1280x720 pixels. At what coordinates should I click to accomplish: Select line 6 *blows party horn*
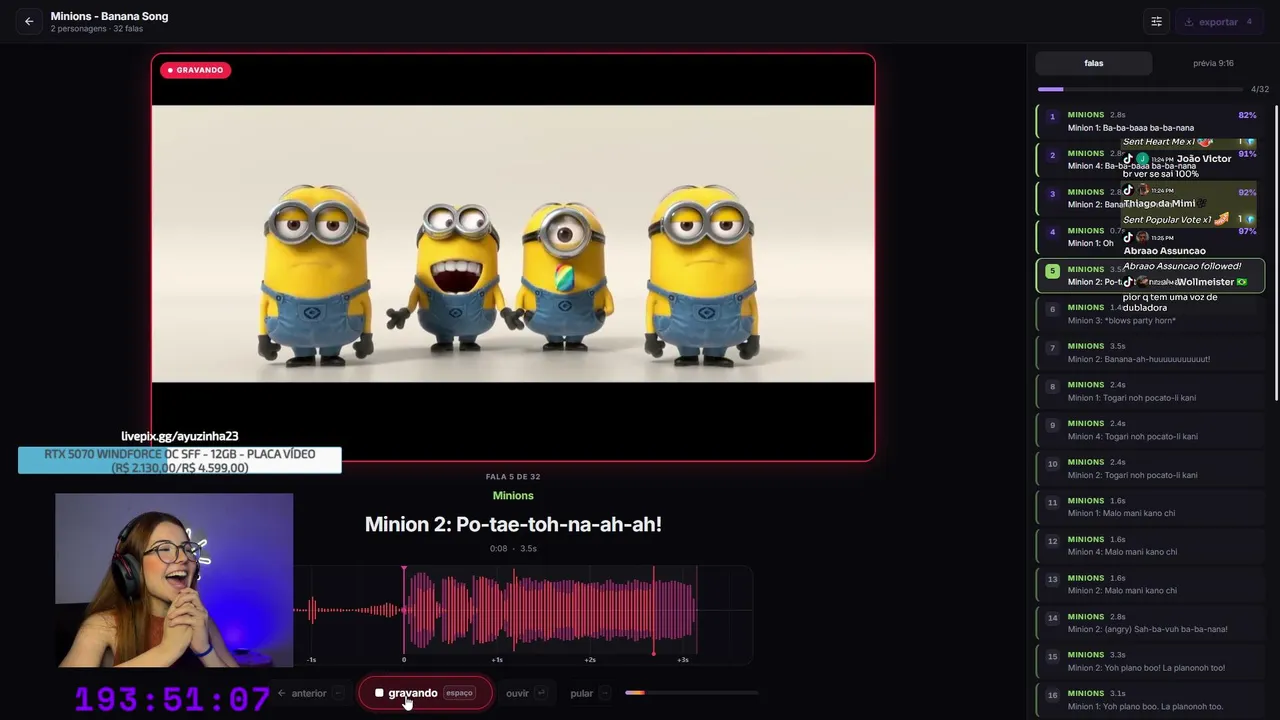pos(1151,314)
